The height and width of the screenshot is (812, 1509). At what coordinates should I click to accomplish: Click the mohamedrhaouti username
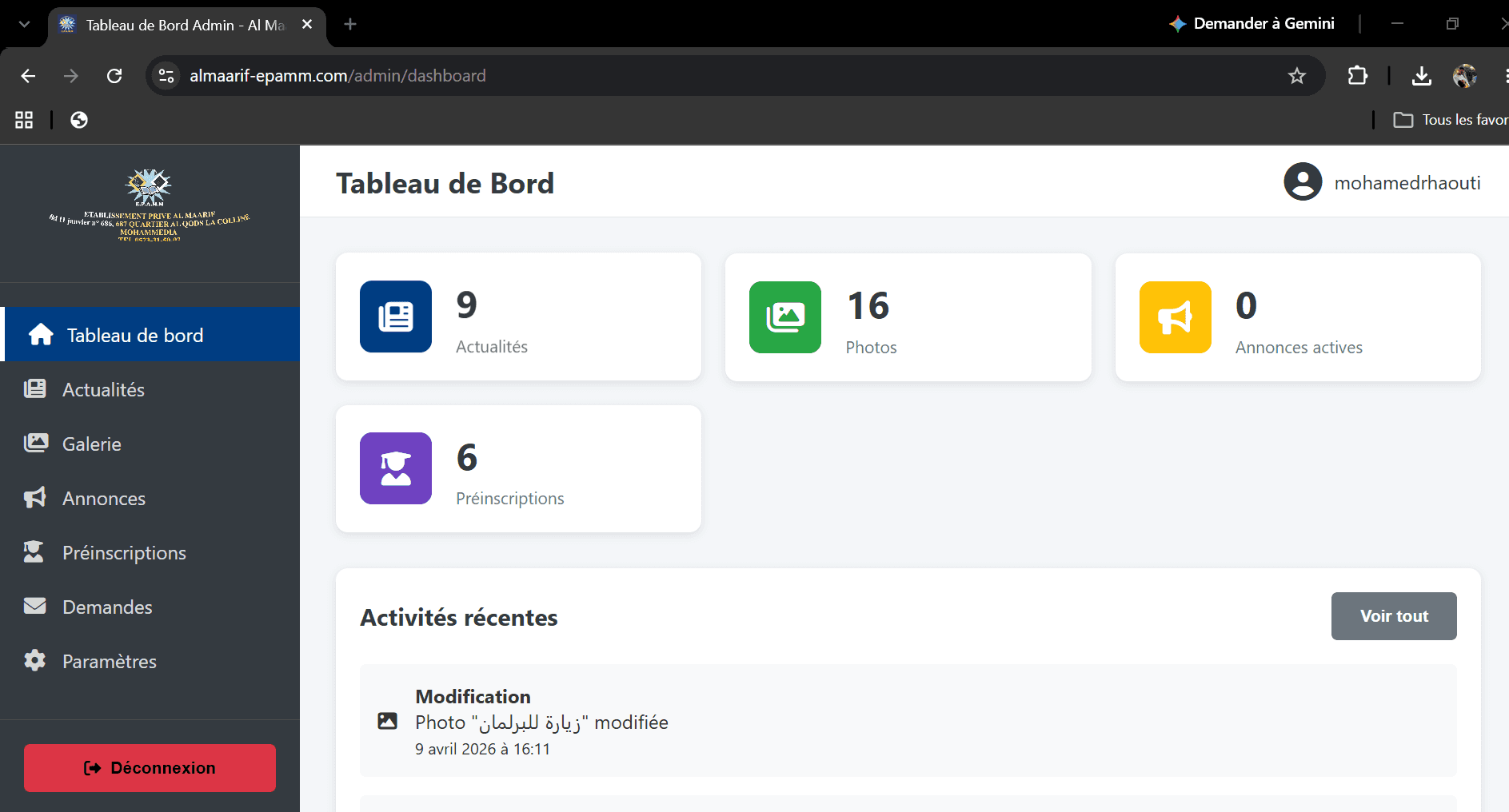coord(1407,183)
